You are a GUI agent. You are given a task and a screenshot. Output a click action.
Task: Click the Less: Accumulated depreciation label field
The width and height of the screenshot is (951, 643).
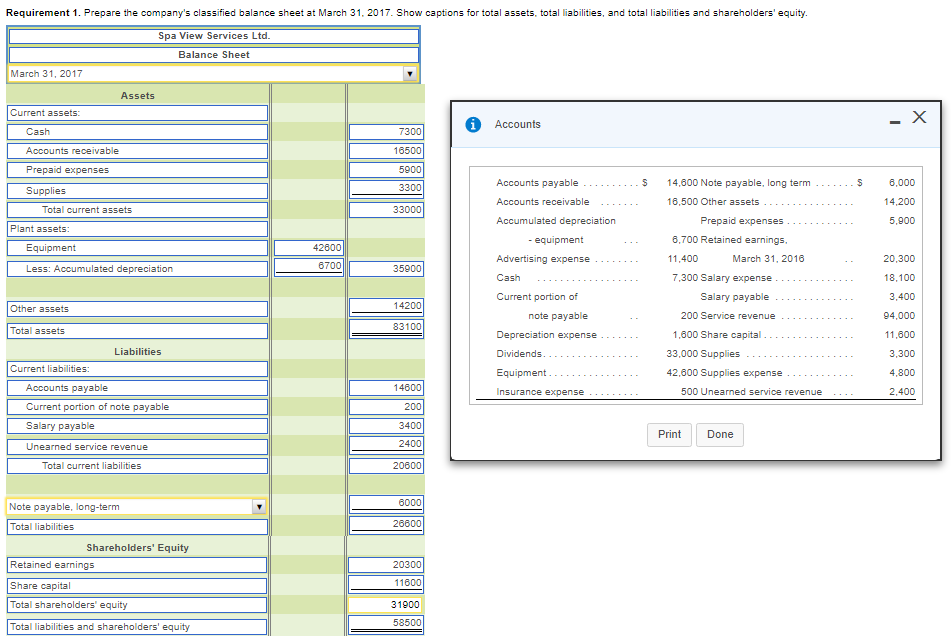tap(138, 269)
